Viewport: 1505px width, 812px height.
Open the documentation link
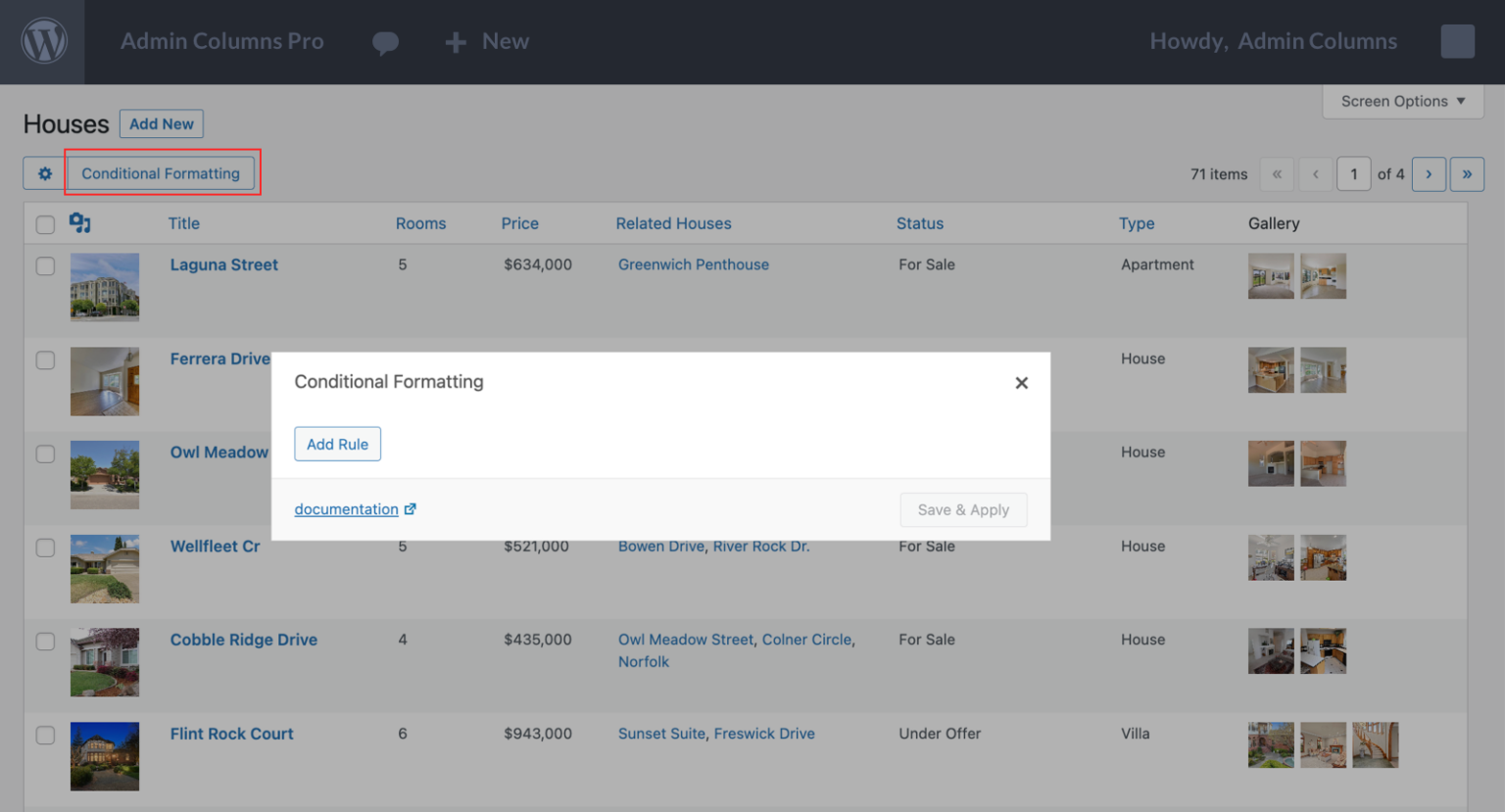(x=347, y=509)
